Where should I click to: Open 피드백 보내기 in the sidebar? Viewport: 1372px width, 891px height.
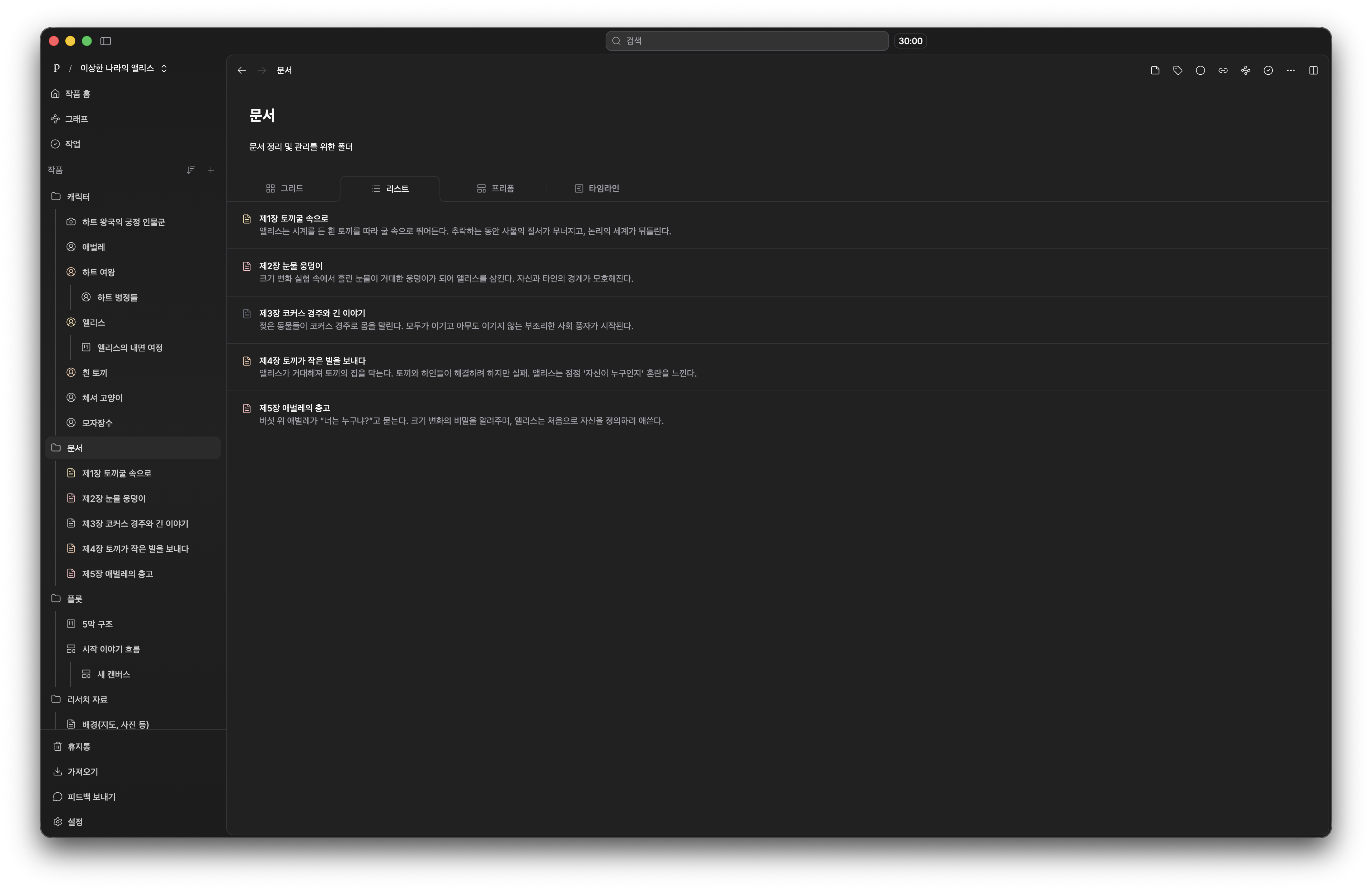(x=91, y=797)
